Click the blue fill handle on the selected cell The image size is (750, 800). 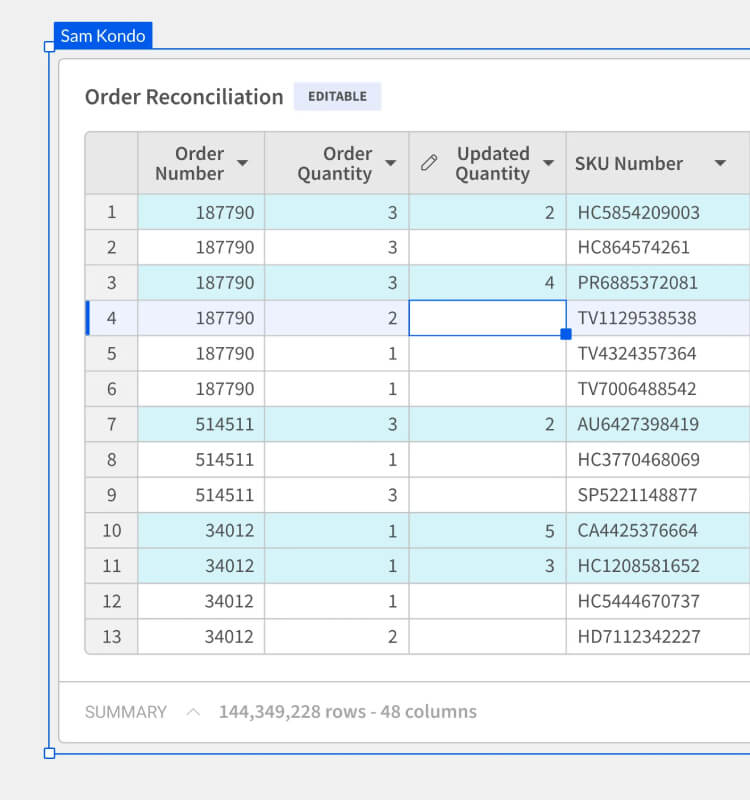click(x=566, y=334)
